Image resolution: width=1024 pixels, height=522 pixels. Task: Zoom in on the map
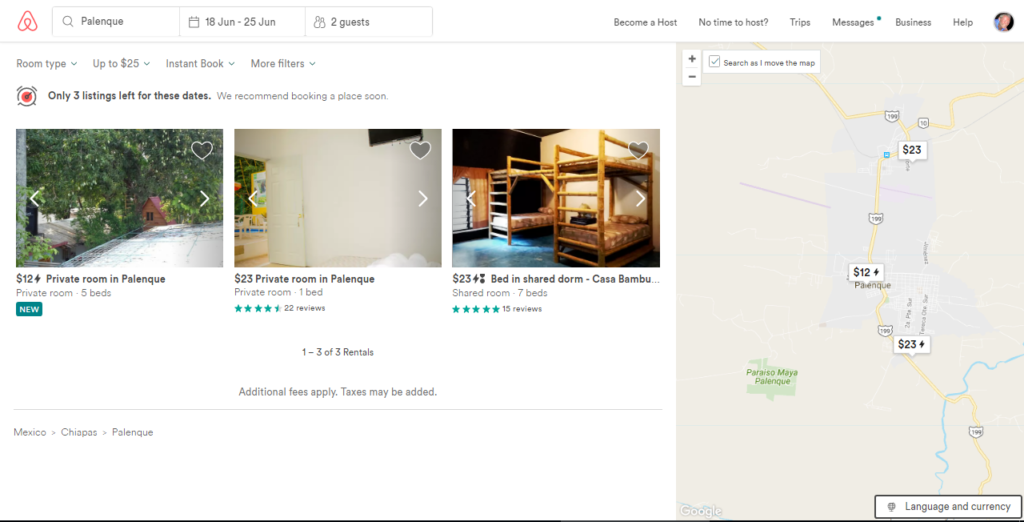coord(692,59)
